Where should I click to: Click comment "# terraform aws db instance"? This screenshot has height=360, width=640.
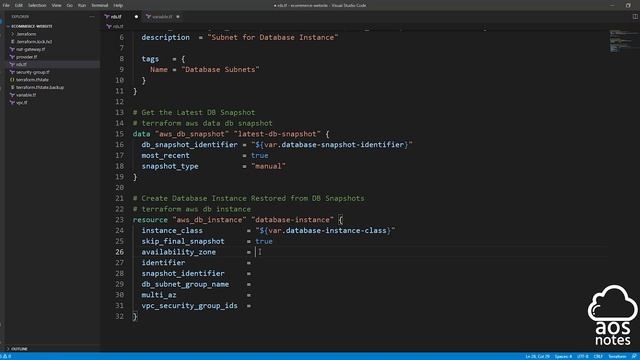[192, 209]
